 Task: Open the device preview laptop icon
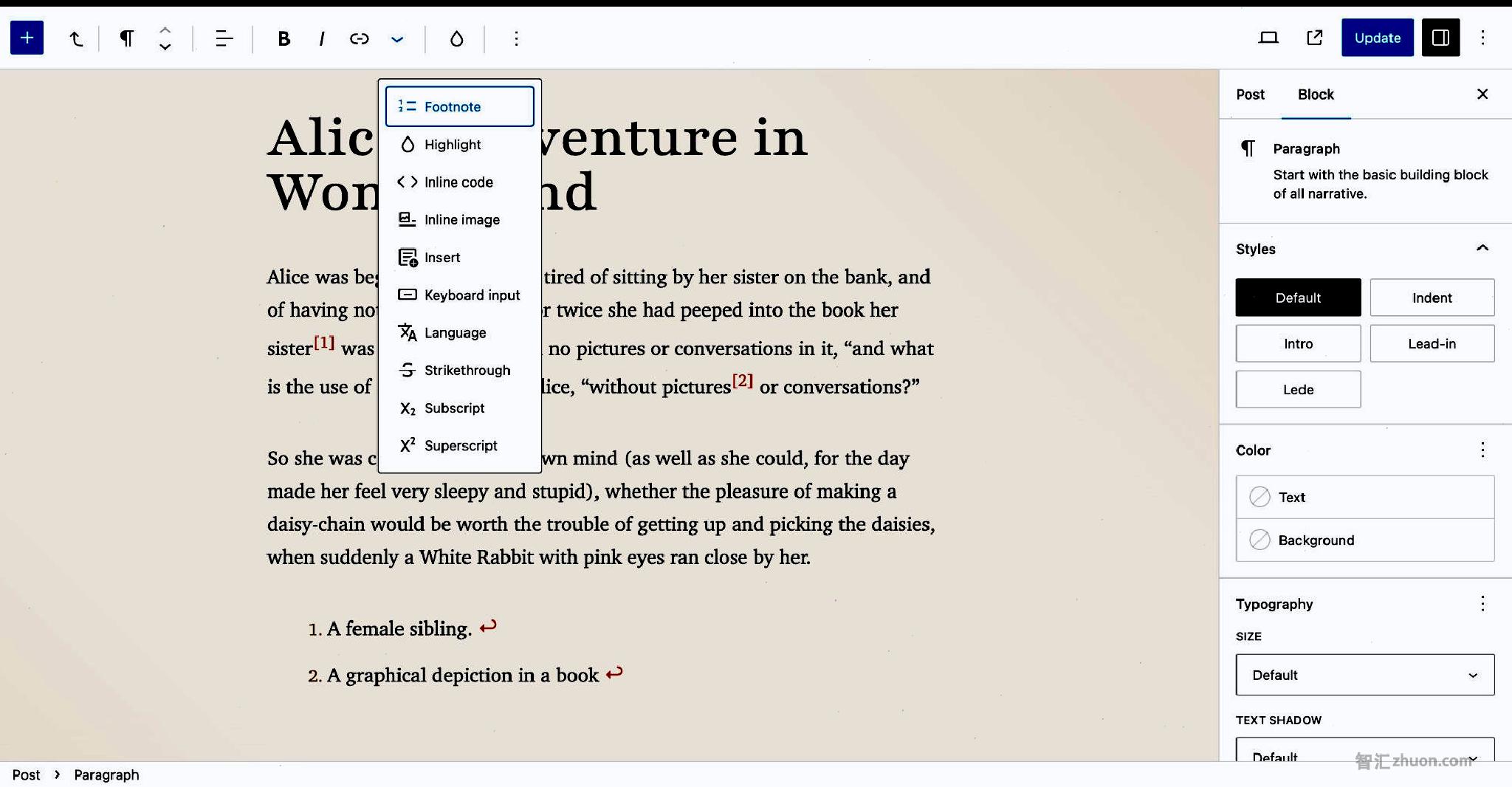point(1268,38)
